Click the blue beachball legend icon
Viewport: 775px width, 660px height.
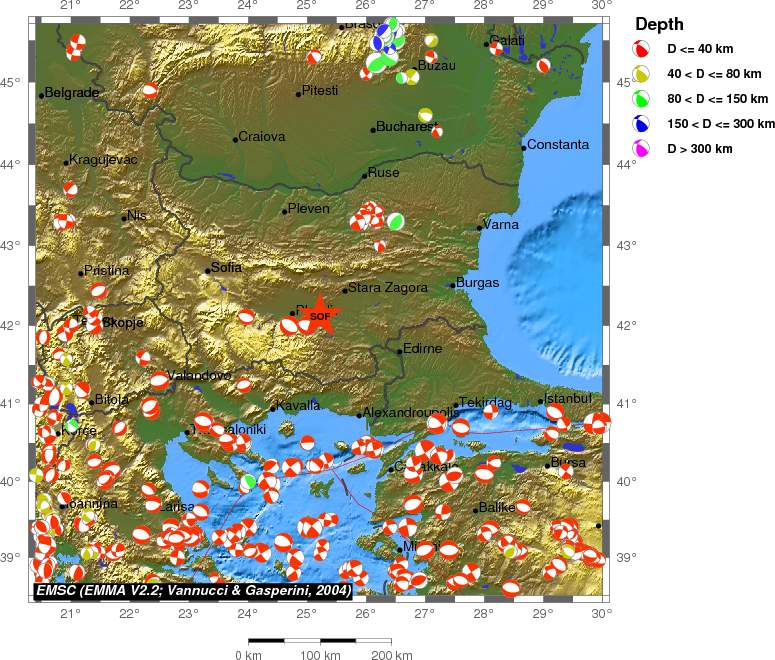(x=641, y=124)
